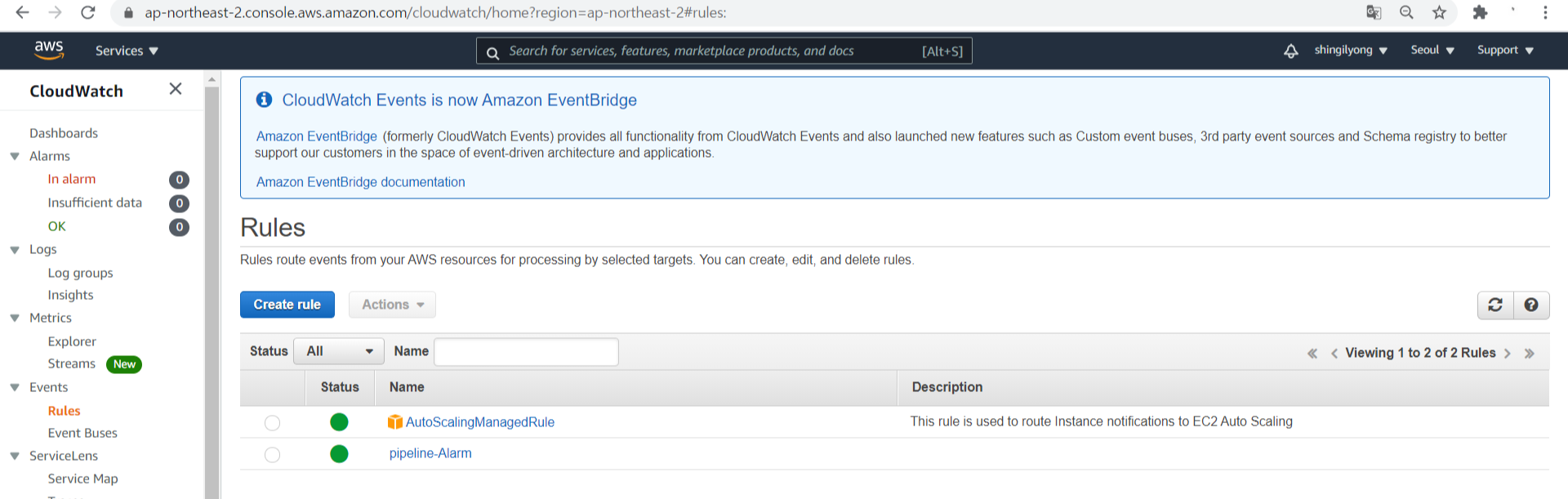Open the Status filter All dropdown
The height and width of the screenshot is (499, 1568).
click(339, 351)
